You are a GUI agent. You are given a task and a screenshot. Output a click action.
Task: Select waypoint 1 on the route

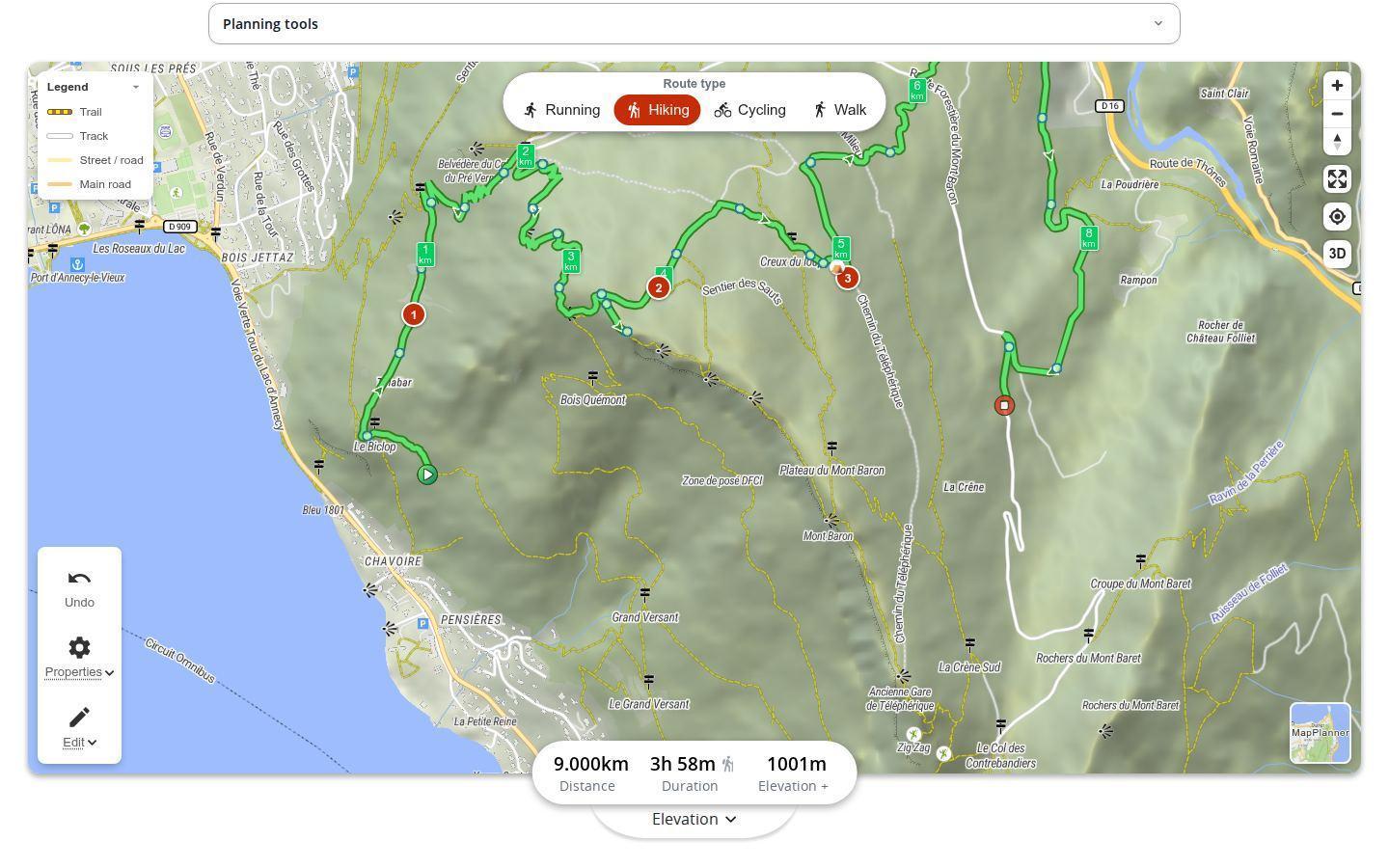[413, 314]
